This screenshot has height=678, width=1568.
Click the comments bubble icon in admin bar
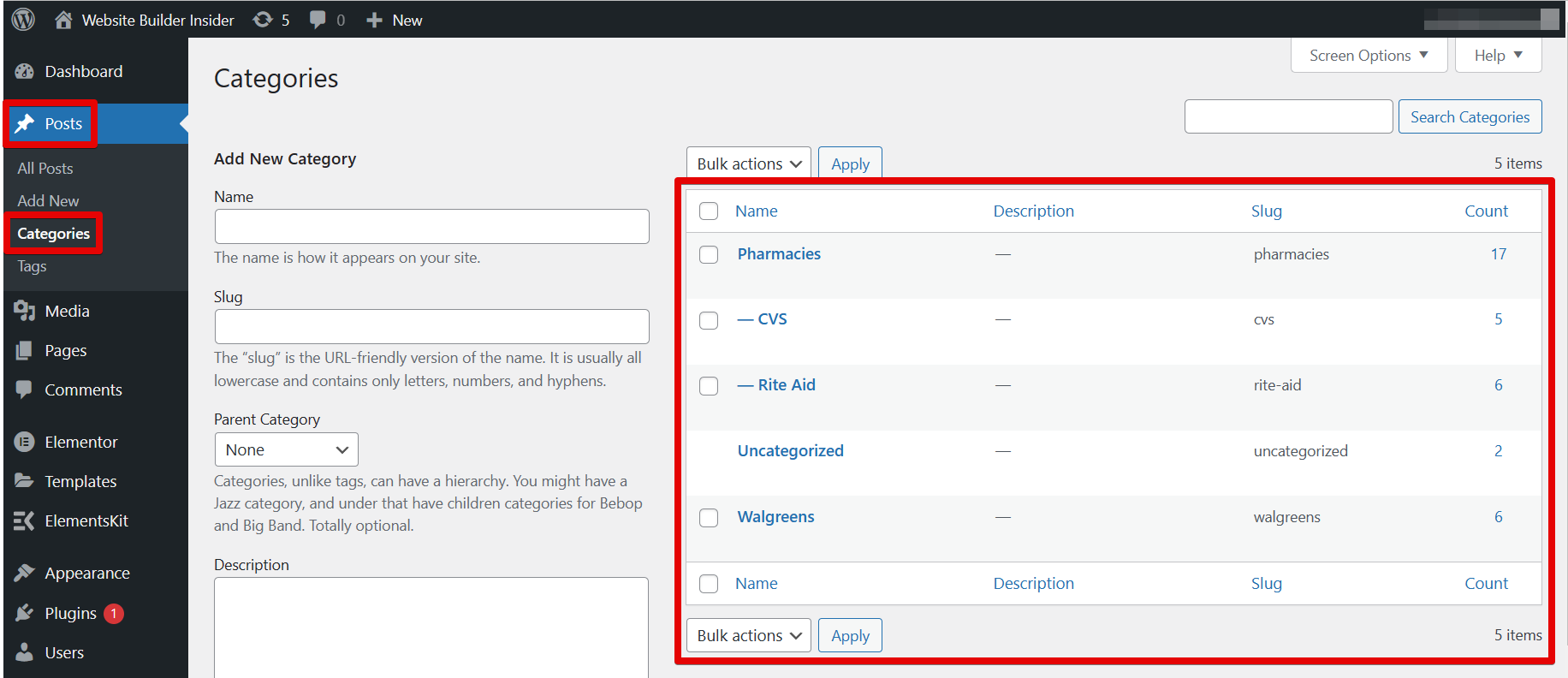[318, 20]
